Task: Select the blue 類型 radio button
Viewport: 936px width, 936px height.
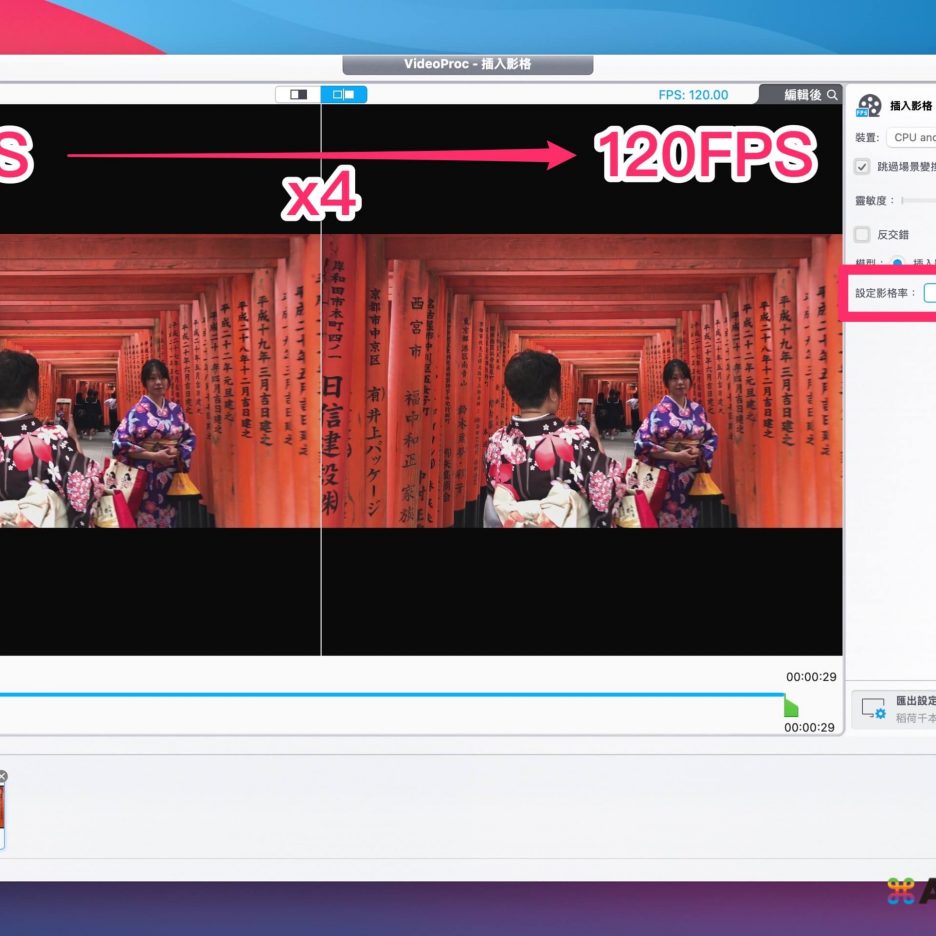Action: pos(897,263)
